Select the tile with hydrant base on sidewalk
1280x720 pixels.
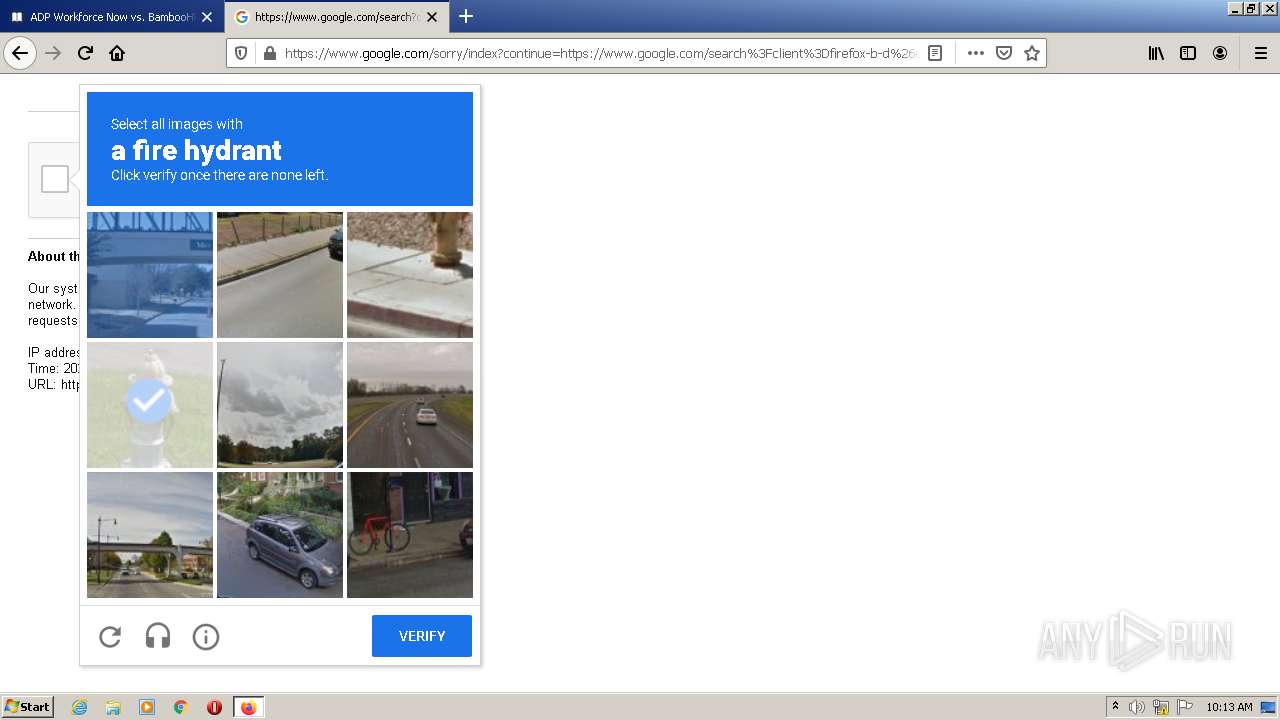410,275
